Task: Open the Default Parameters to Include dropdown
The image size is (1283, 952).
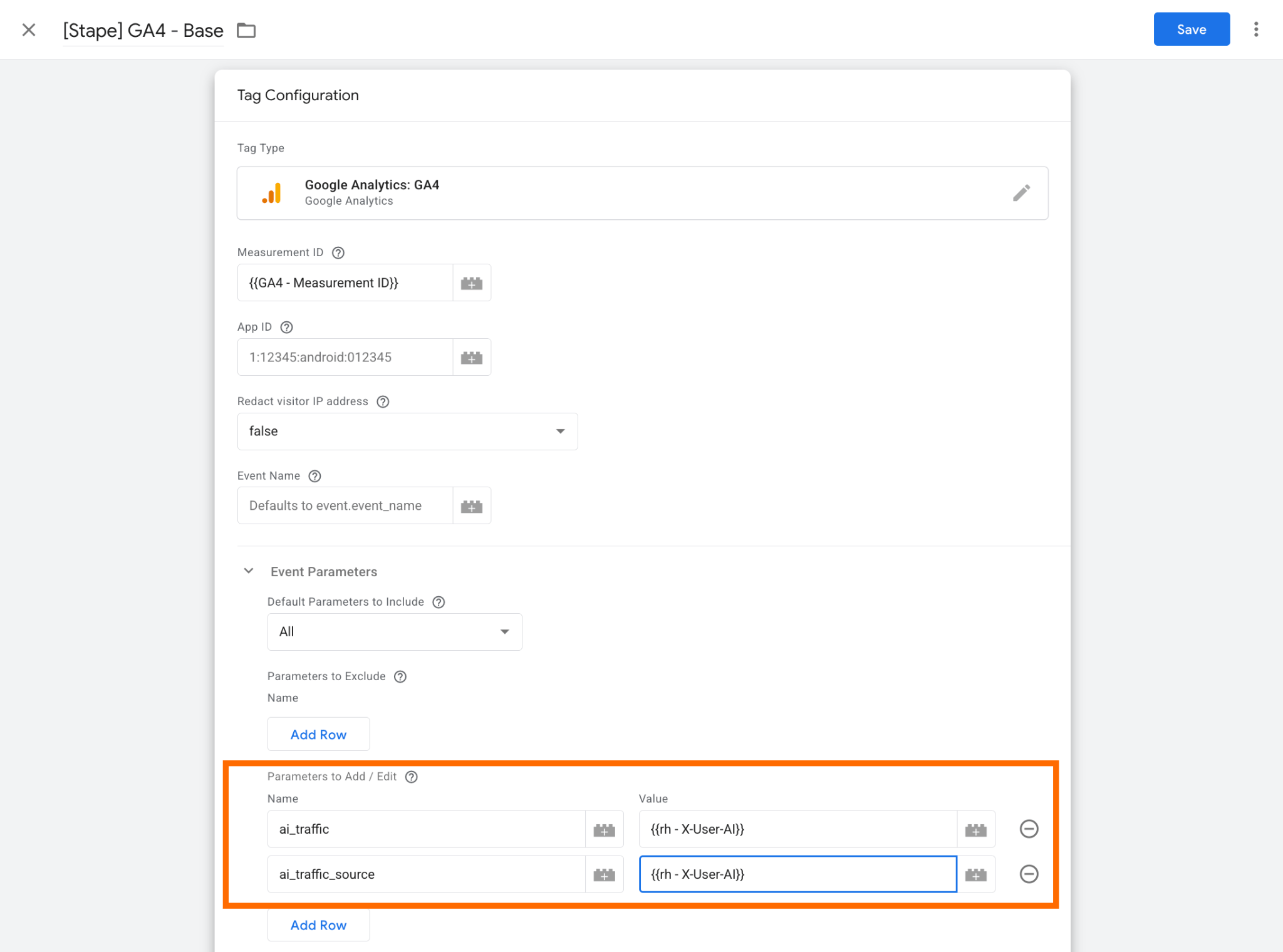Action: click(395, 632)
